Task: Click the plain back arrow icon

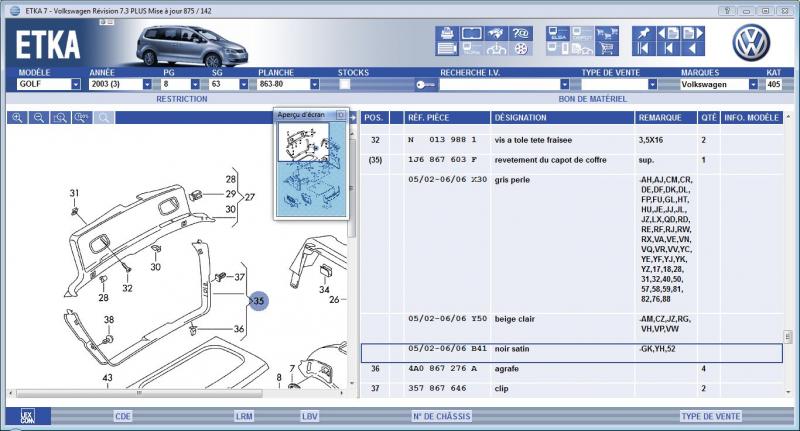Action: tap(693, 49)
